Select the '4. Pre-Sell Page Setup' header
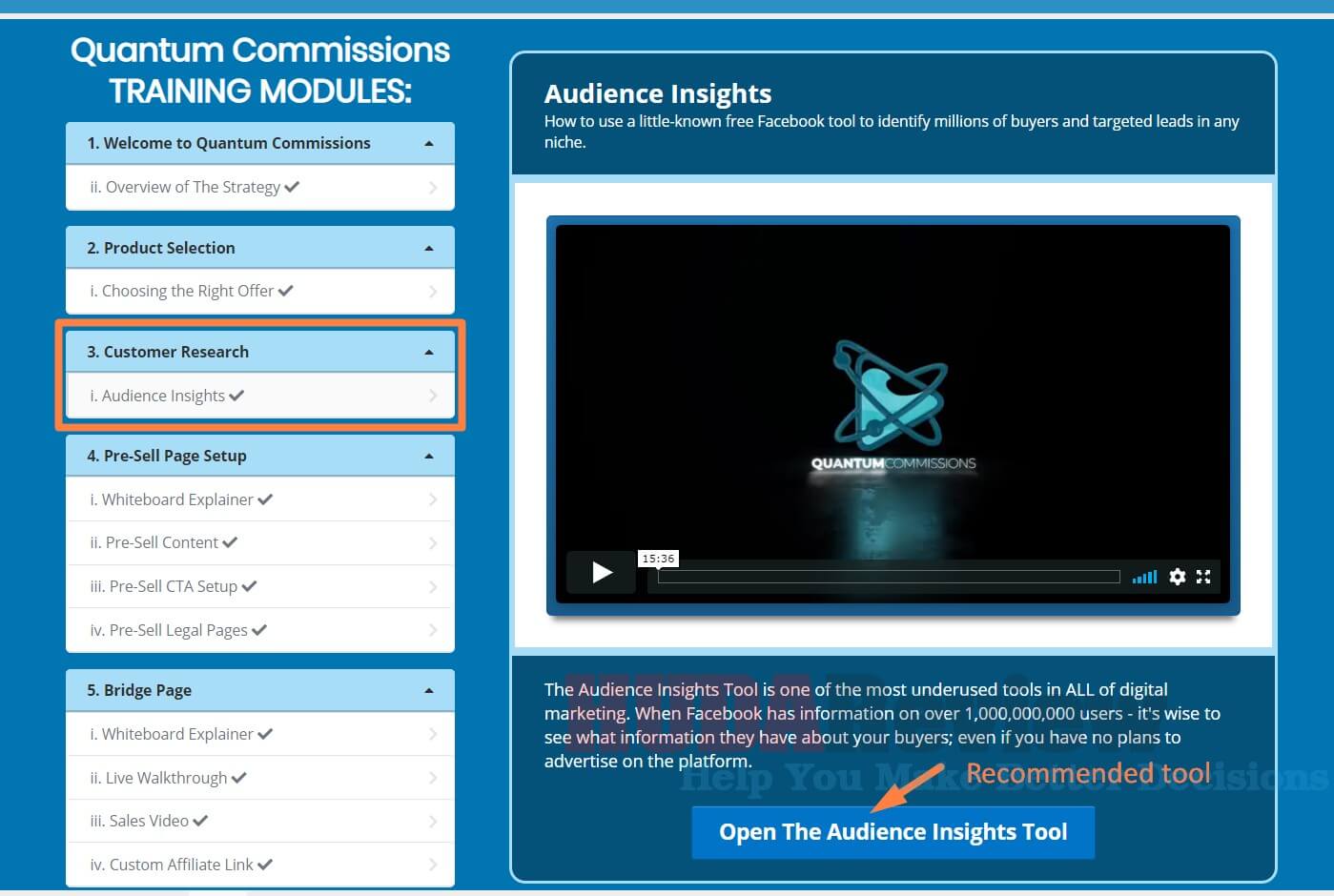The width and height of the screenshot is (1334, 896). [260, 456]
